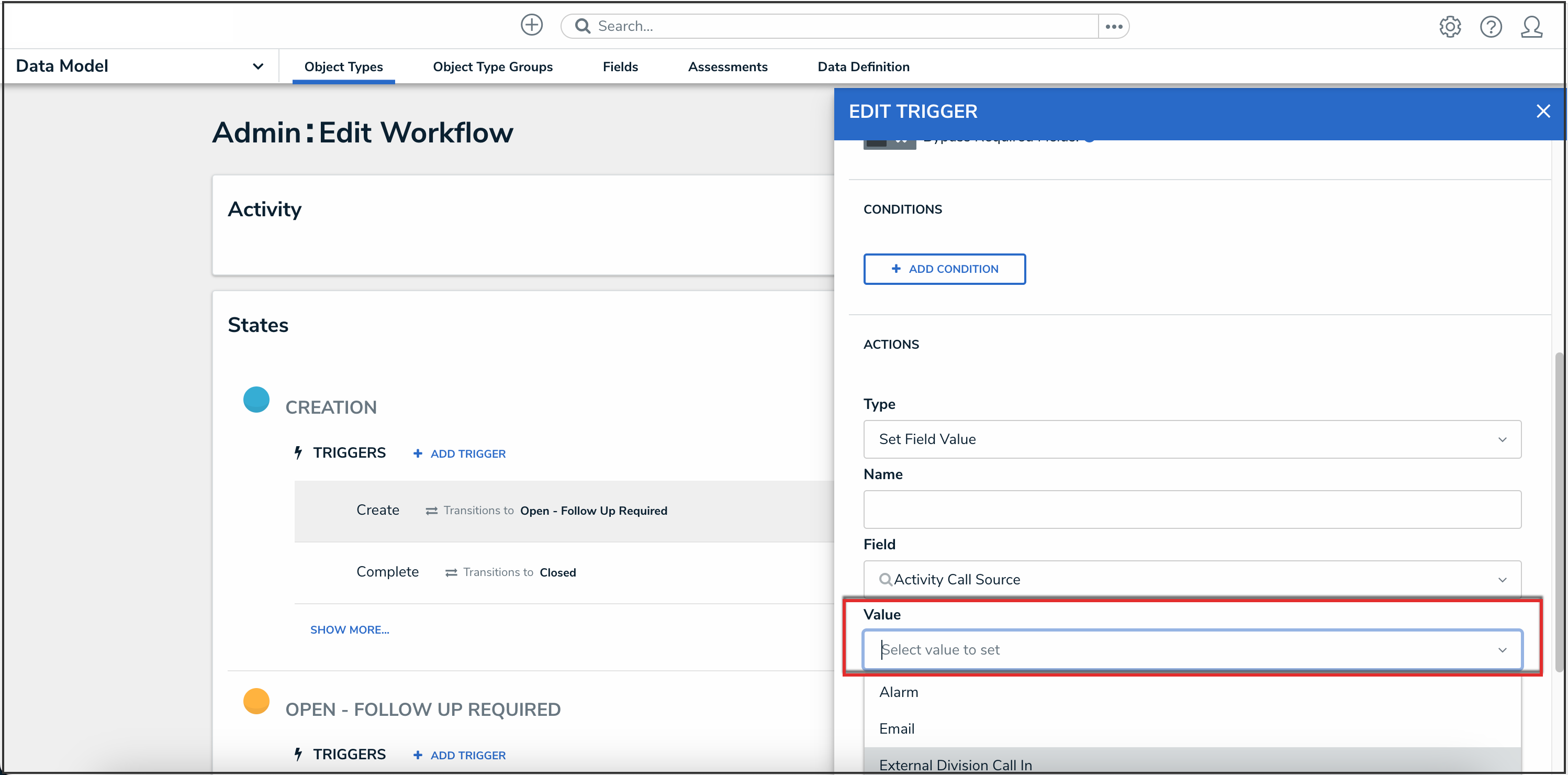This screenshot has width=1568, height=775.
Task: Click the lightning icon beside Creation triggers
Action: [x=298, y=453]
